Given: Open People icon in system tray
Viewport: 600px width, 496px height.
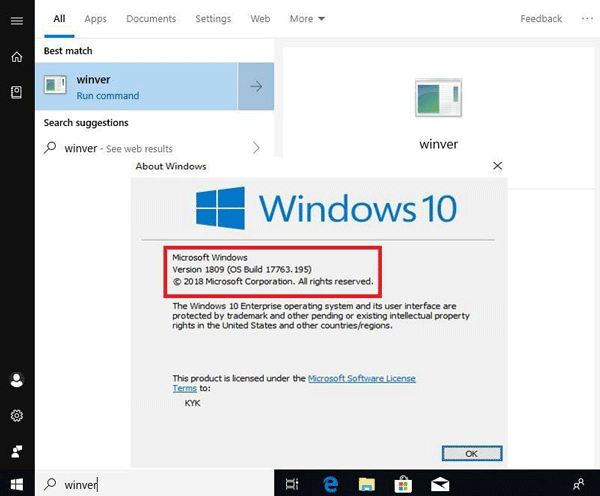Looking at the screenshot, I should (x=579, y=484).
